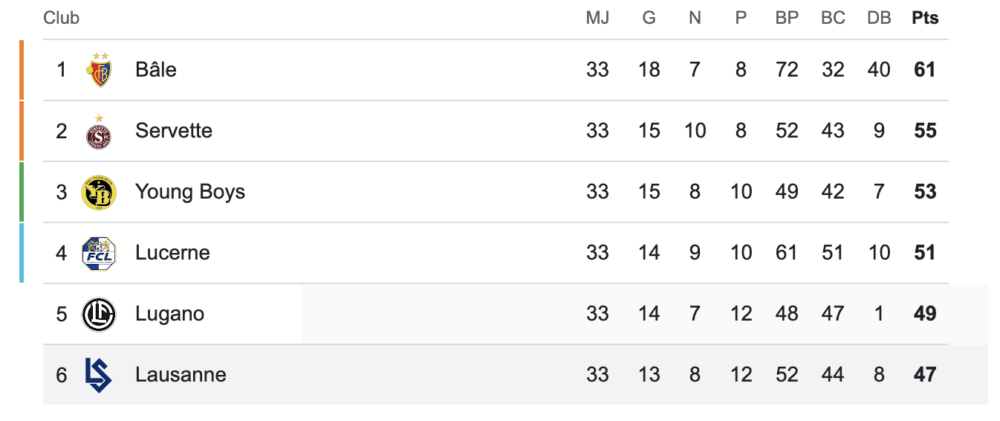Viewport: 1000px width, 421px height.
Task: Click the Lugano black circle logo
Action: pos(99,314)
